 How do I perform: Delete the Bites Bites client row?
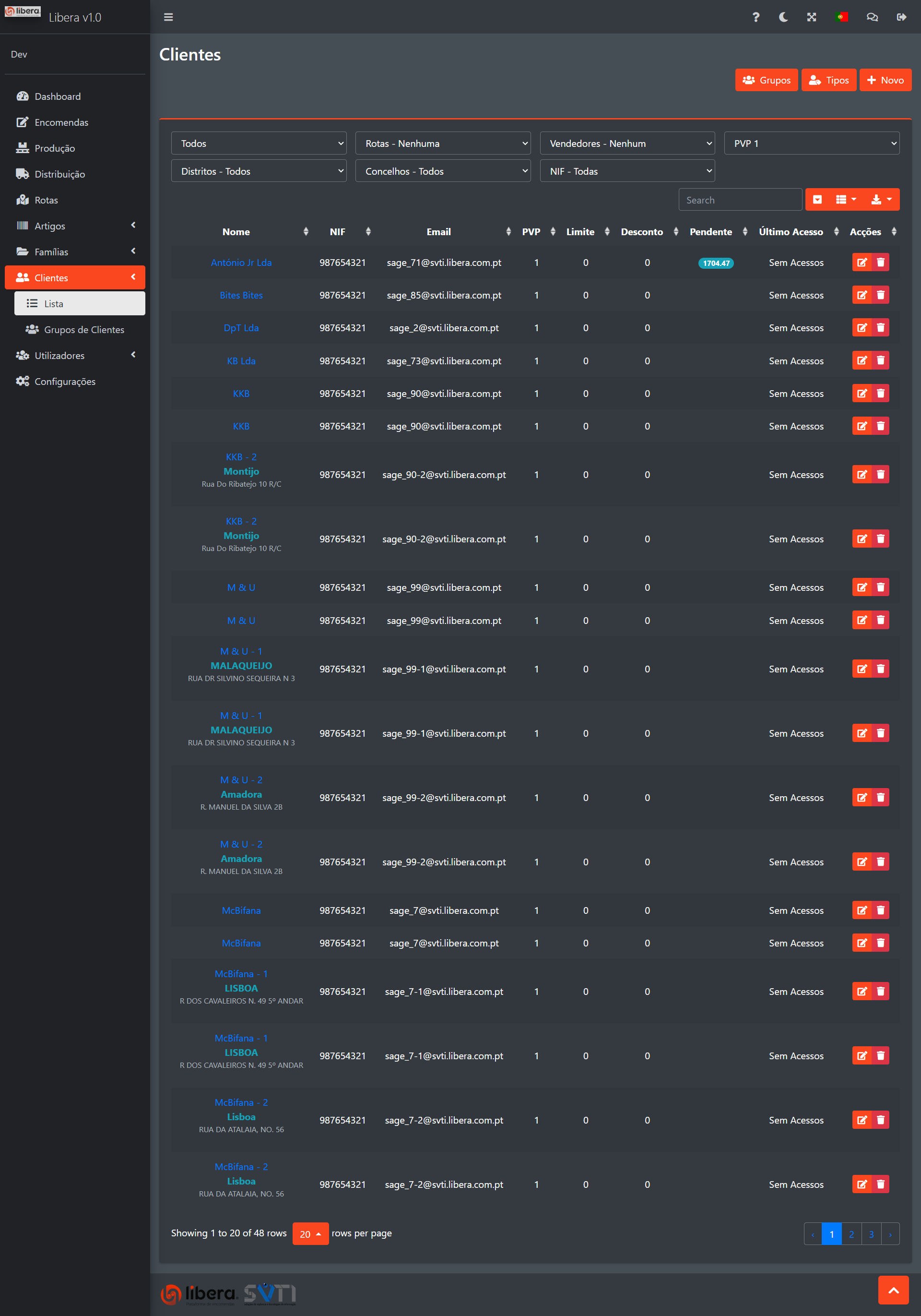(880, 295)
